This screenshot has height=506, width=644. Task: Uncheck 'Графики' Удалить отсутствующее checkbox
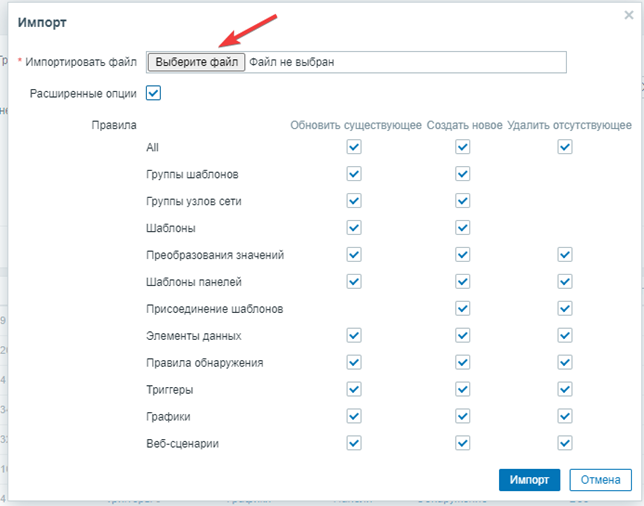tap(565, 416)
